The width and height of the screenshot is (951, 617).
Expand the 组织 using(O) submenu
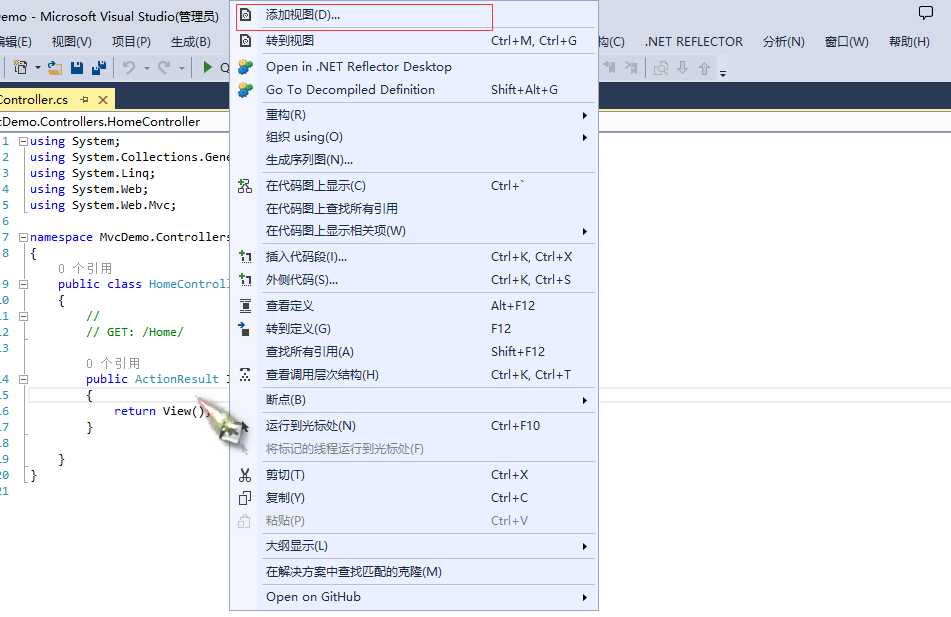(584, 138)
